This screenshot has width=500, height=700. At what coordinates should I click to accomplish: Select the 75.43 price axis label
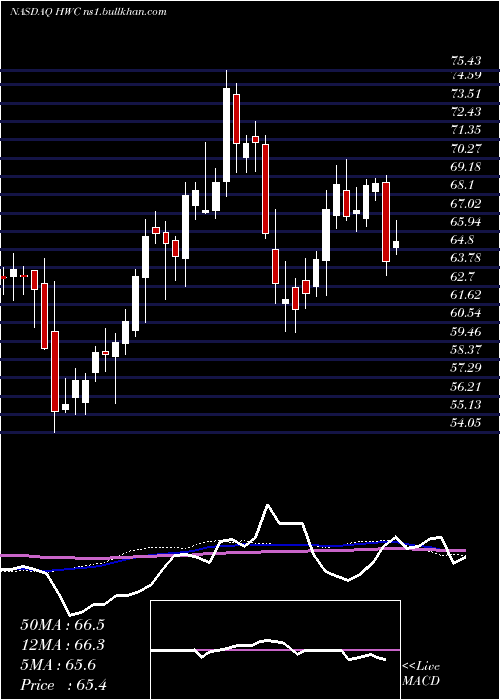click(464, 61)
